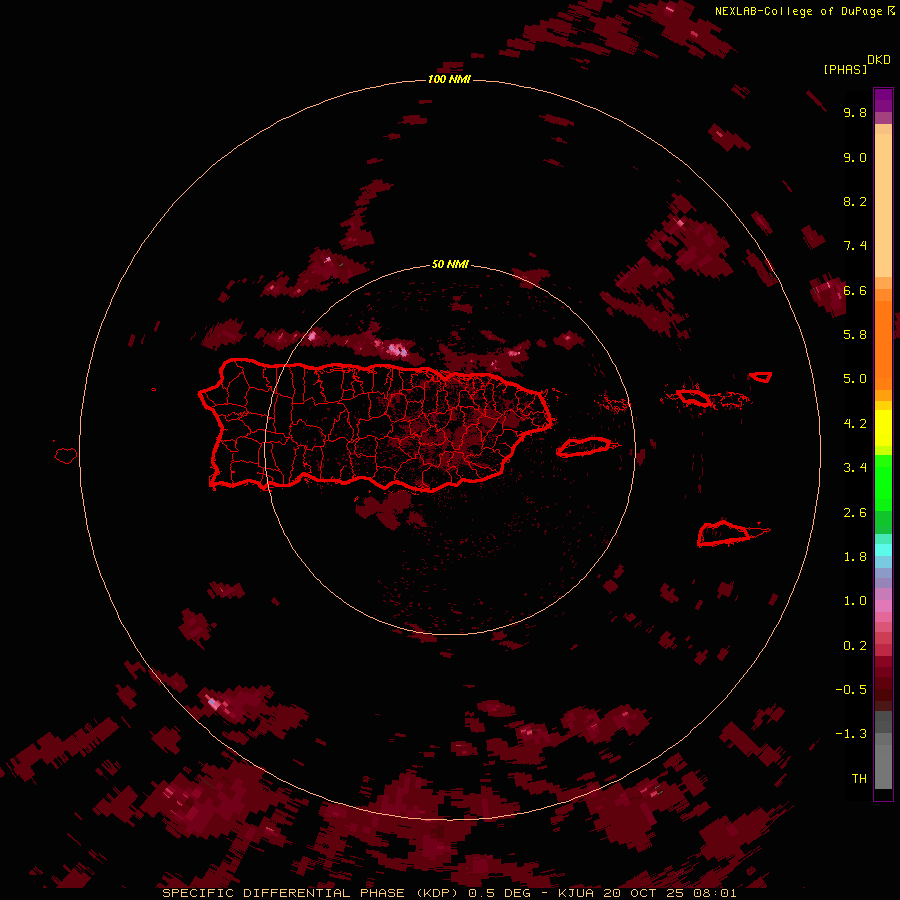
Task: Click the yellow segment of the color bar
Action: [883, 428]
